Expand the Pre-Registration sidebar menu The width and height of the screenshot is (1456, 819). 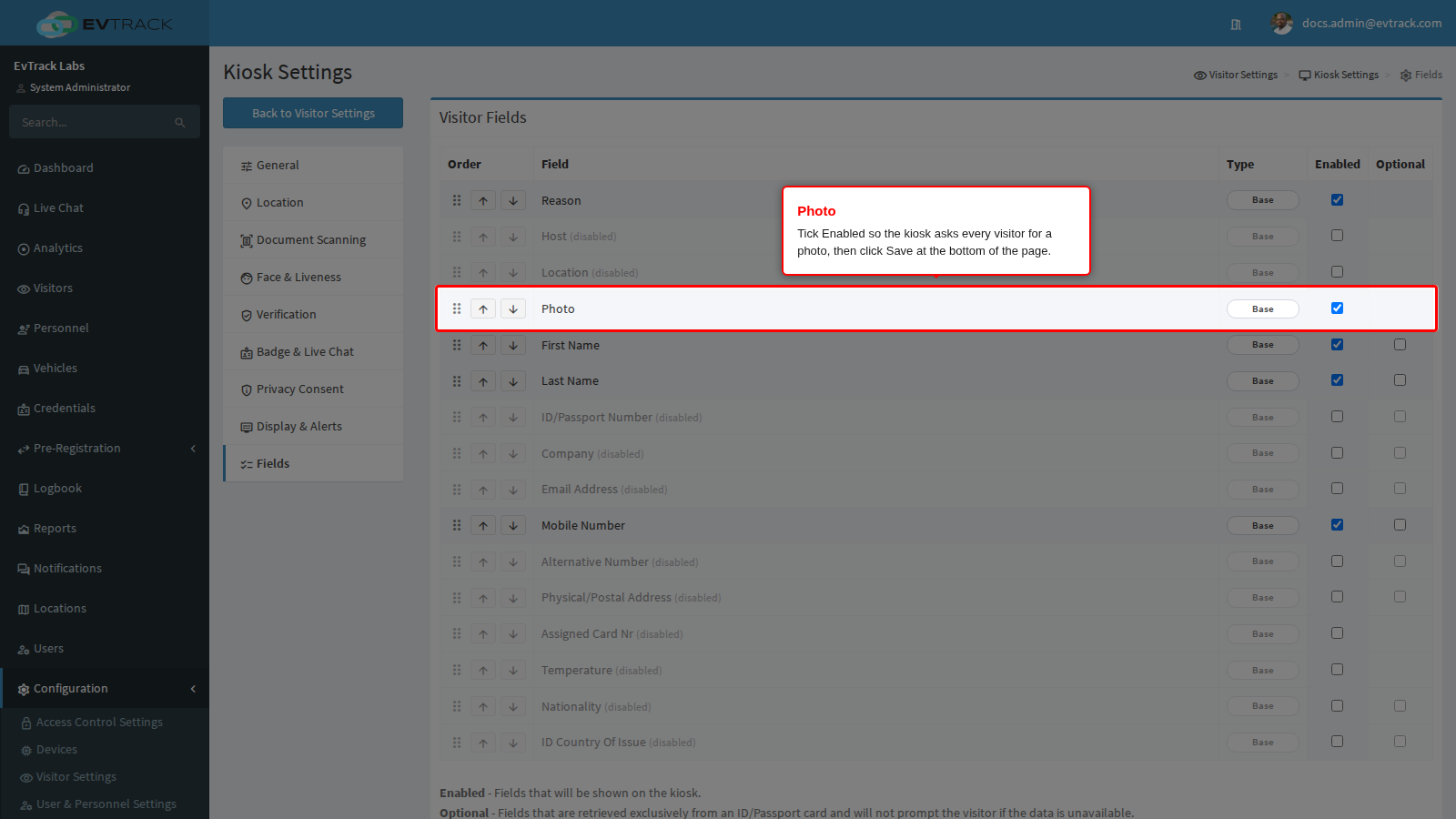[x=105, y=449]
